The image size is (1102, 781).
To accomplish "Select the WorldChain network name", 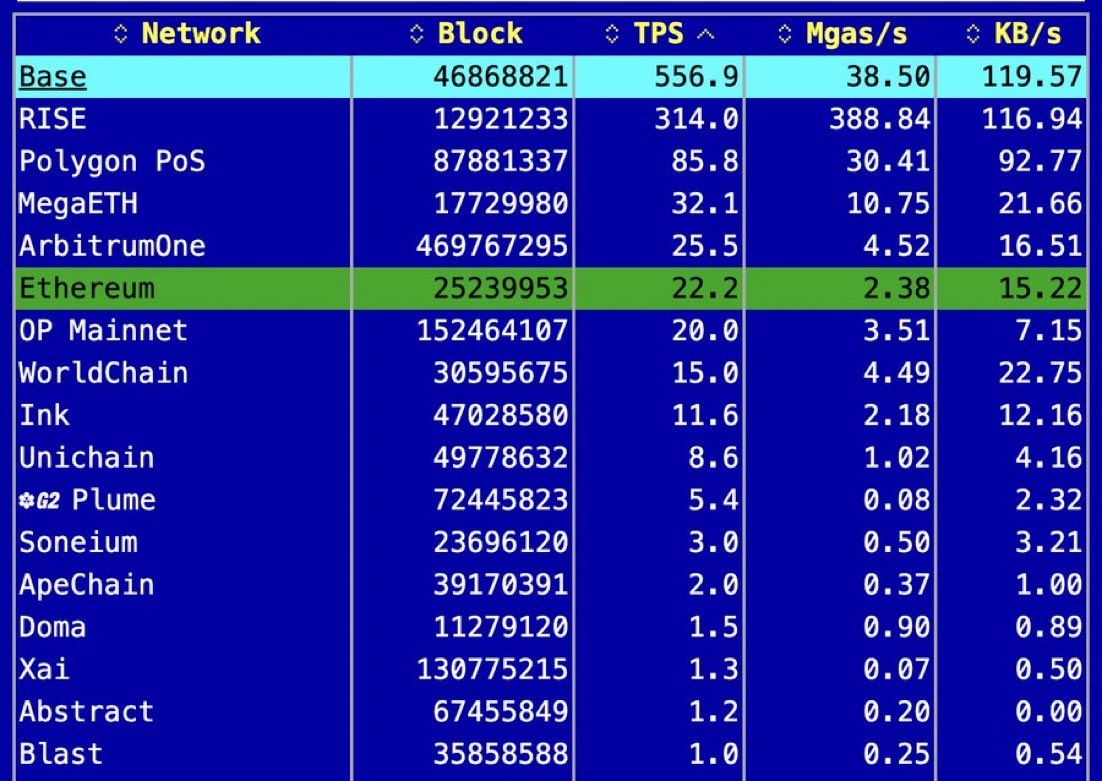I will click(x=103, y=373).
